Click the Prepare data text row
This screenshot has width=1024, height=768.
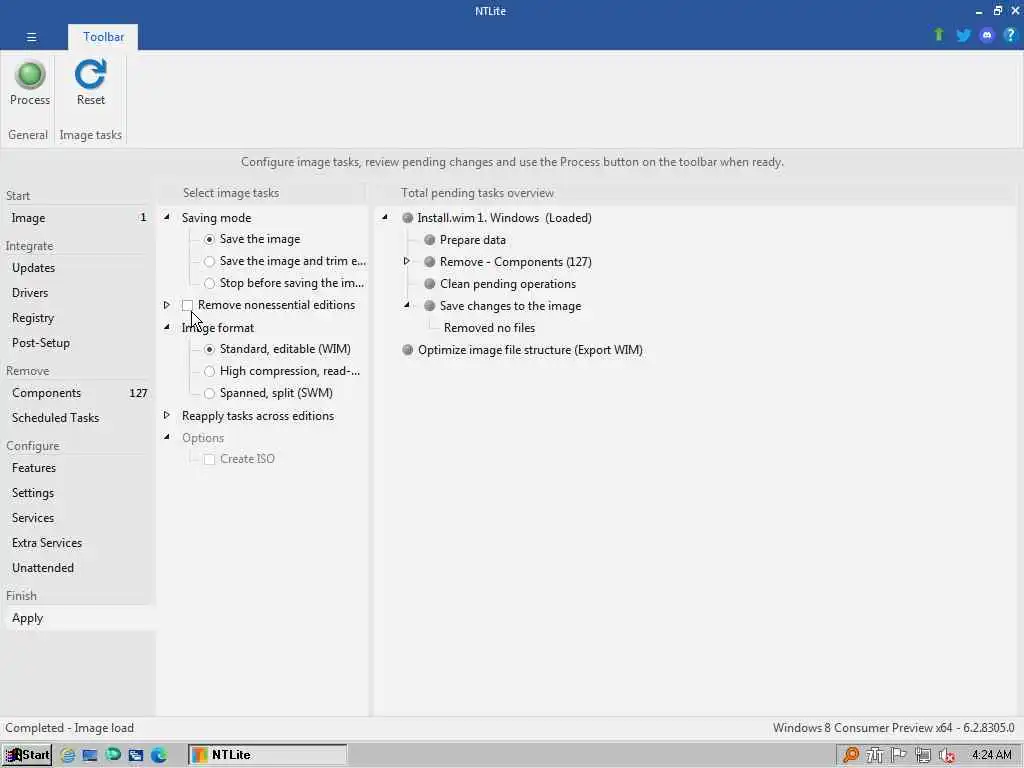(x=473, y=240)
